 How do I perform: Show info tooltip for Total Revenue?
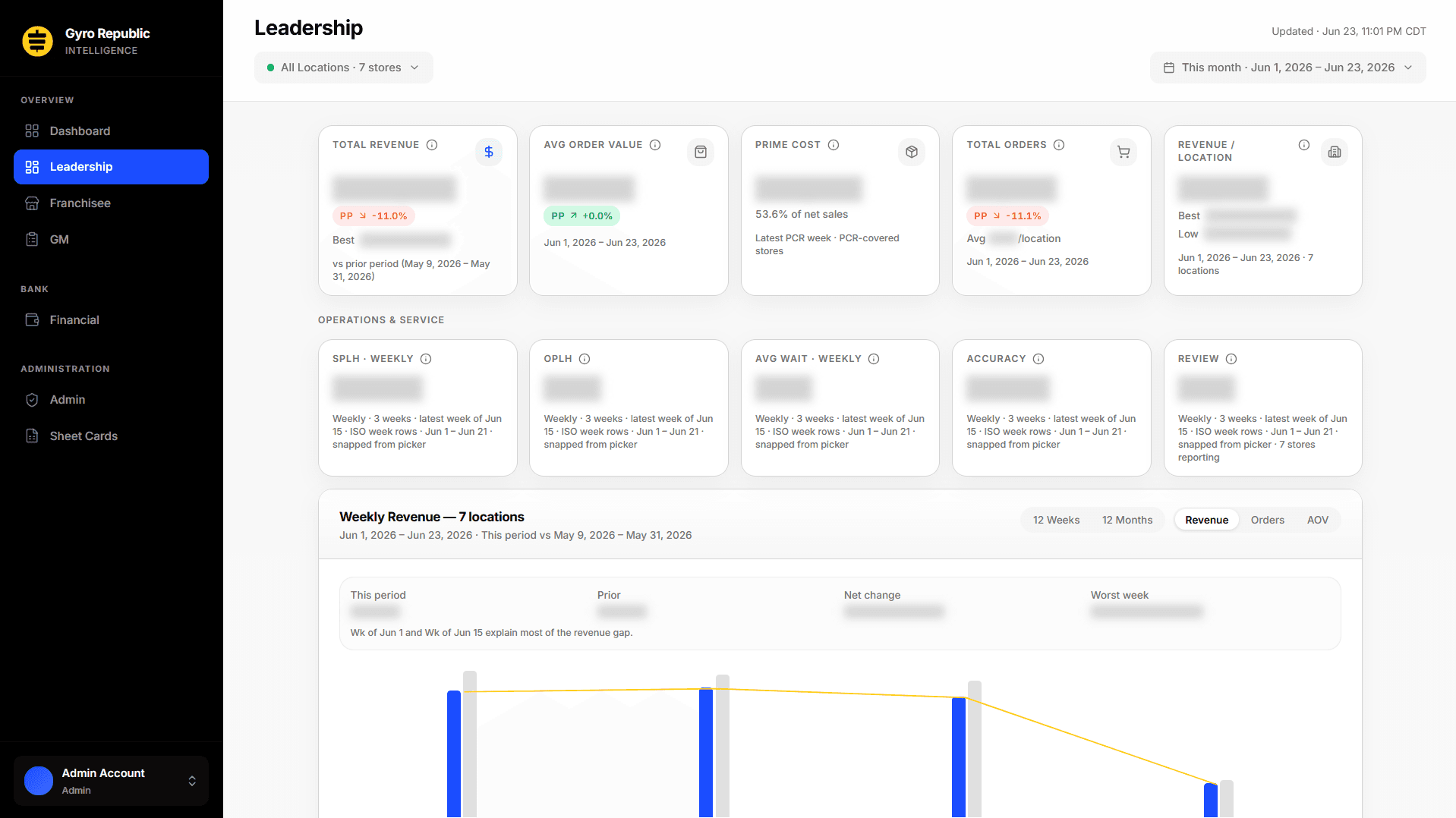pos(432,145)
